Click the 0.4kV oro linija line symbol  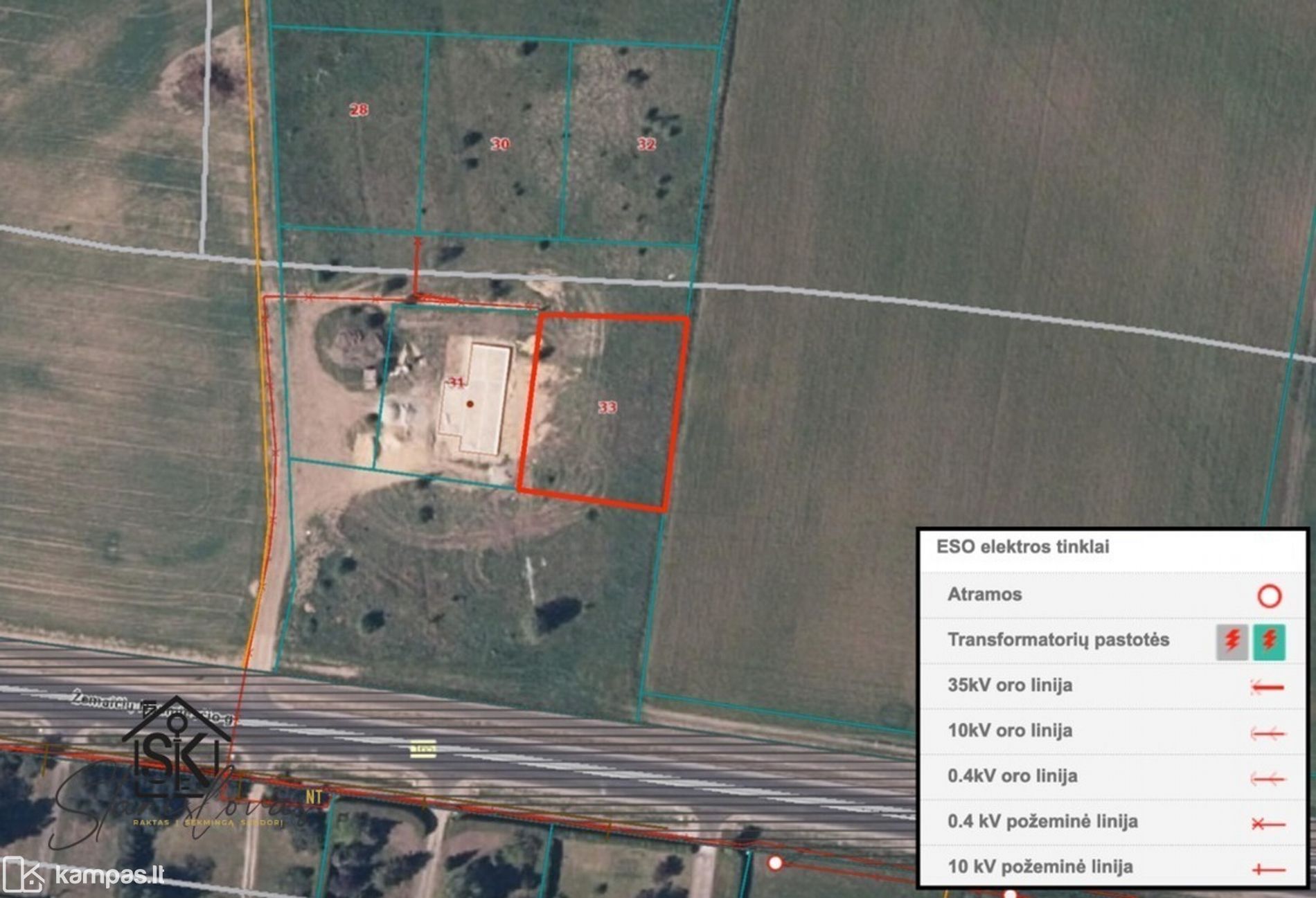coord(1268,779)
